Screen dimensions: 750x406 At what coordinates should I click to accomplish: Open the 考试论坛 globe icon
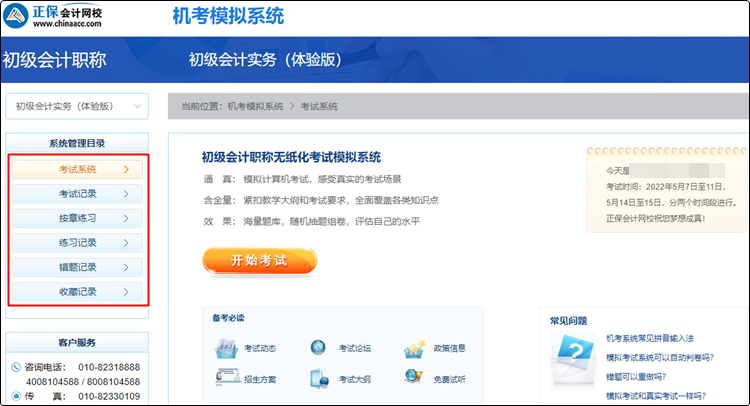[318, 348]
